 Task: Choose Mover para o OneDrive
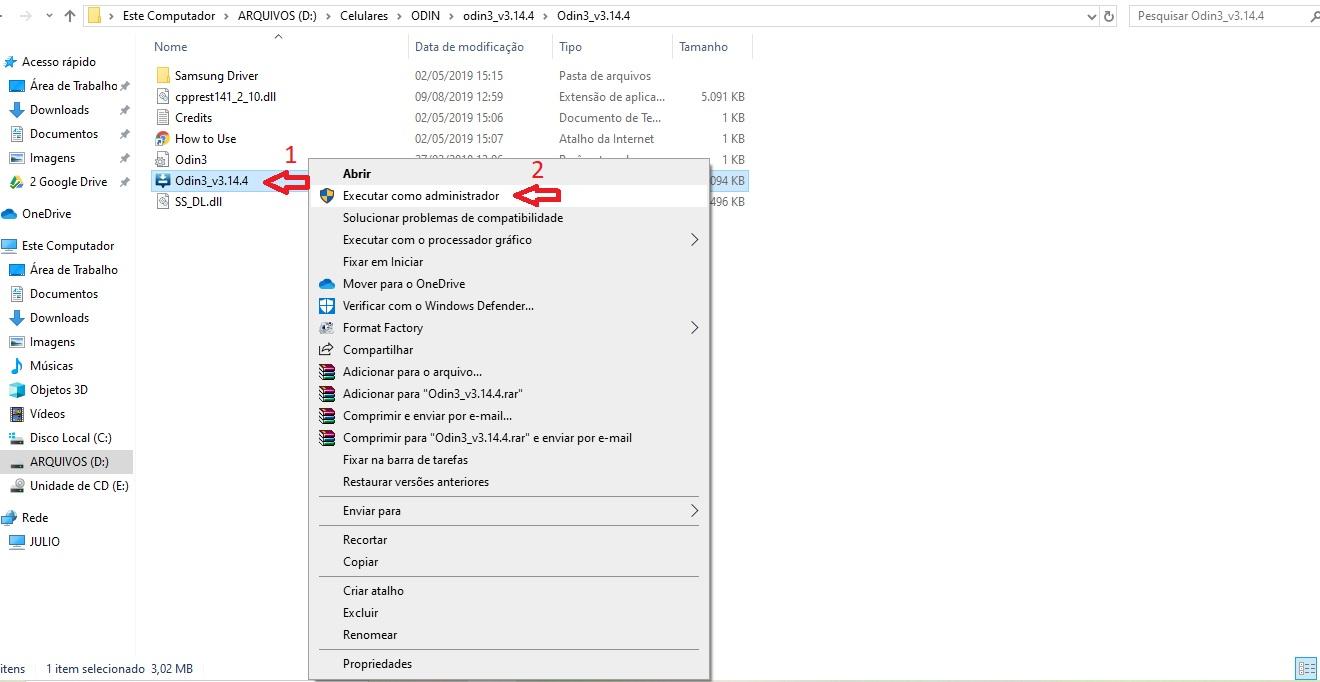click(x=509, y=284)
